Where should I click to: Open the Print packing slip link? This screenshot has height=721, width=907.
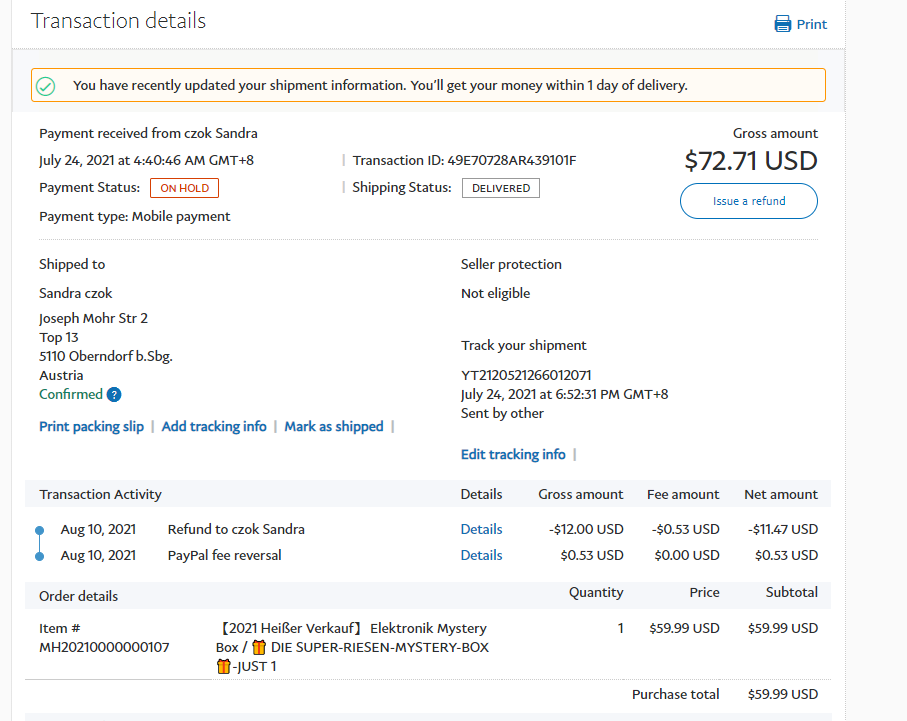(x=91, y=426)
